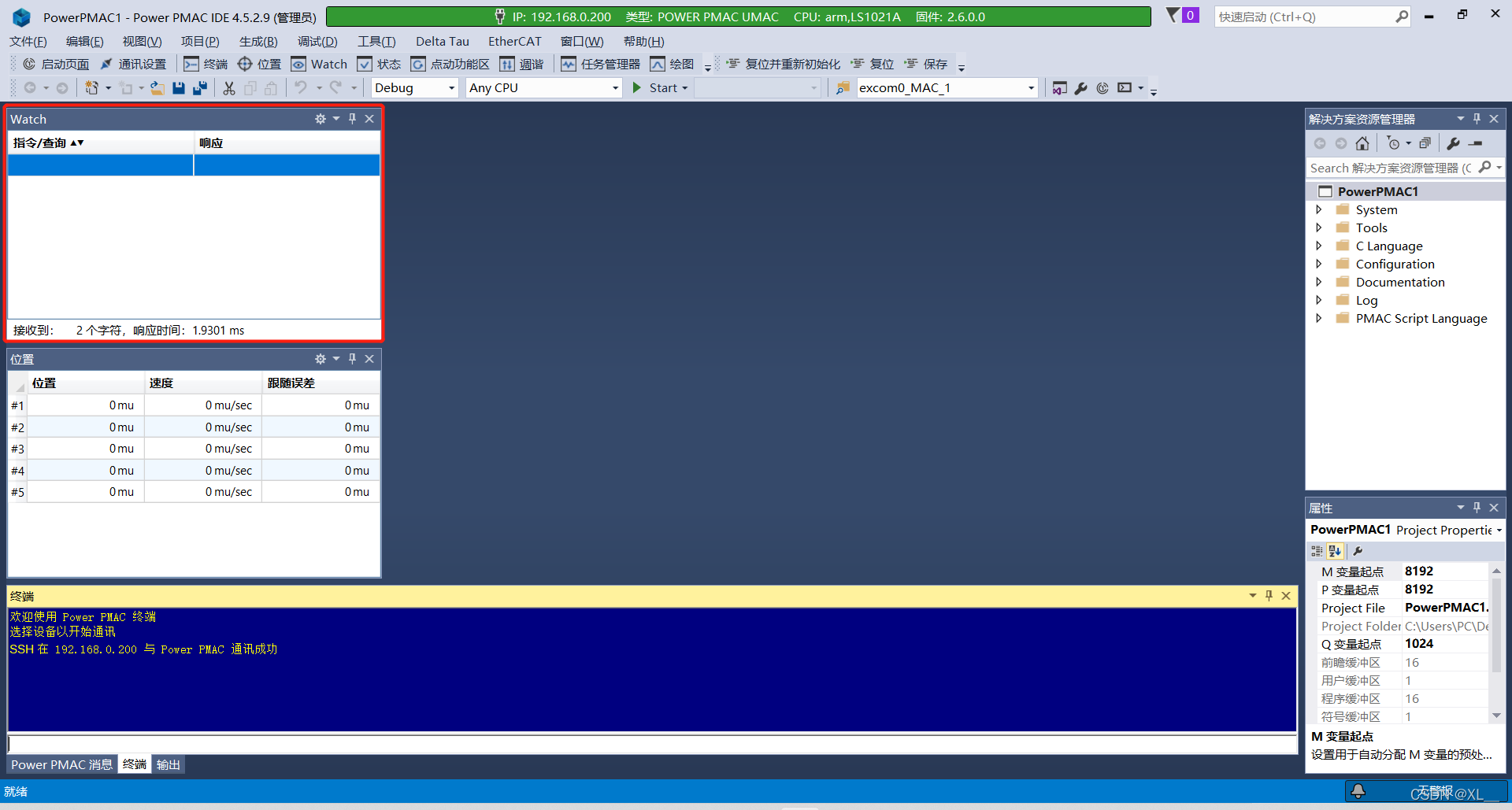Open the 绘图 plot tool
The width and height of the screenshot is (1512, 810).
click(672, 64)
